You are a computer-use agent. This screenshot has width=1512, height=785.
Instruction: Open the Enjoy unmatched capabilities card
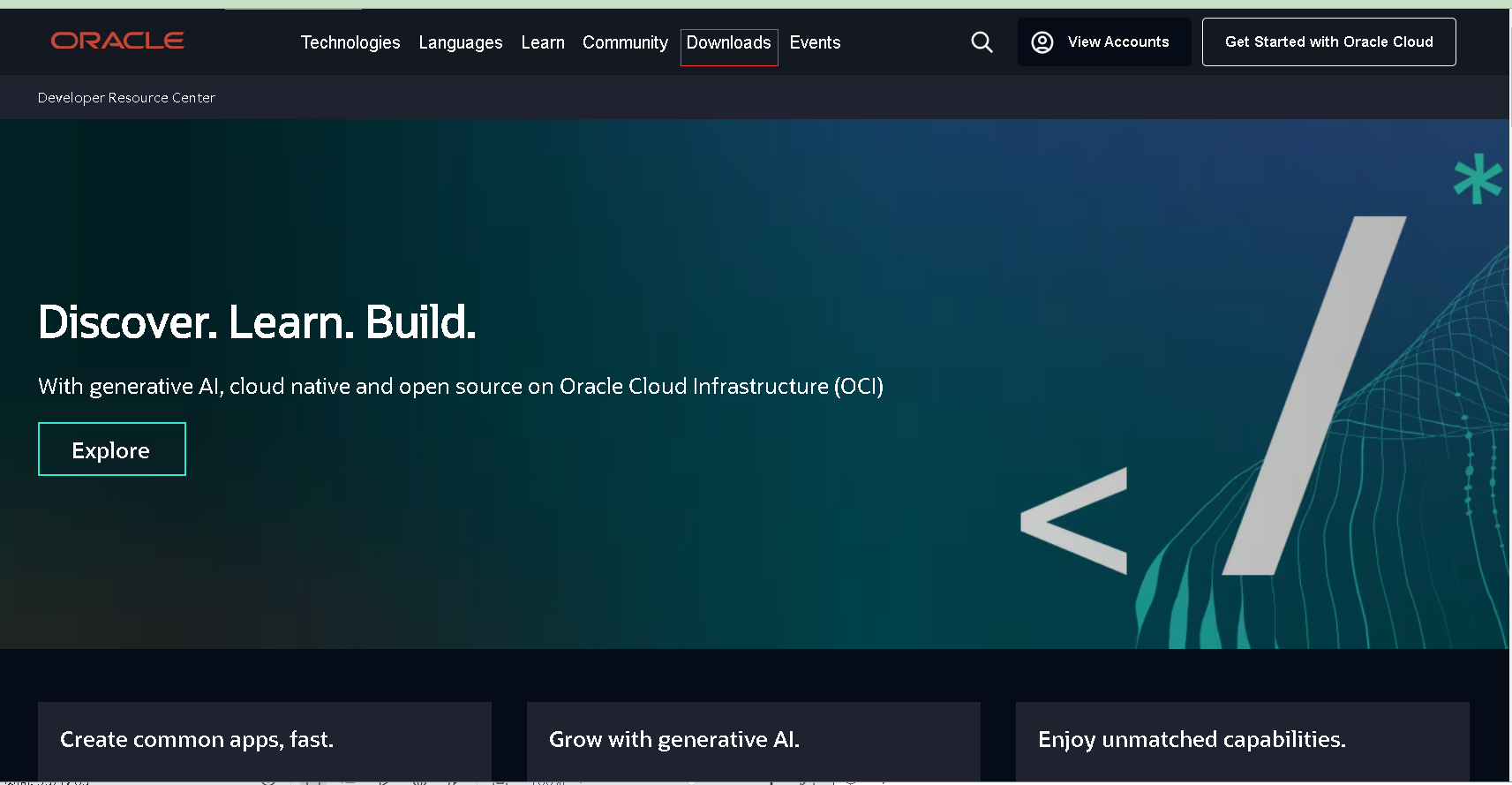pos(1243,741)
